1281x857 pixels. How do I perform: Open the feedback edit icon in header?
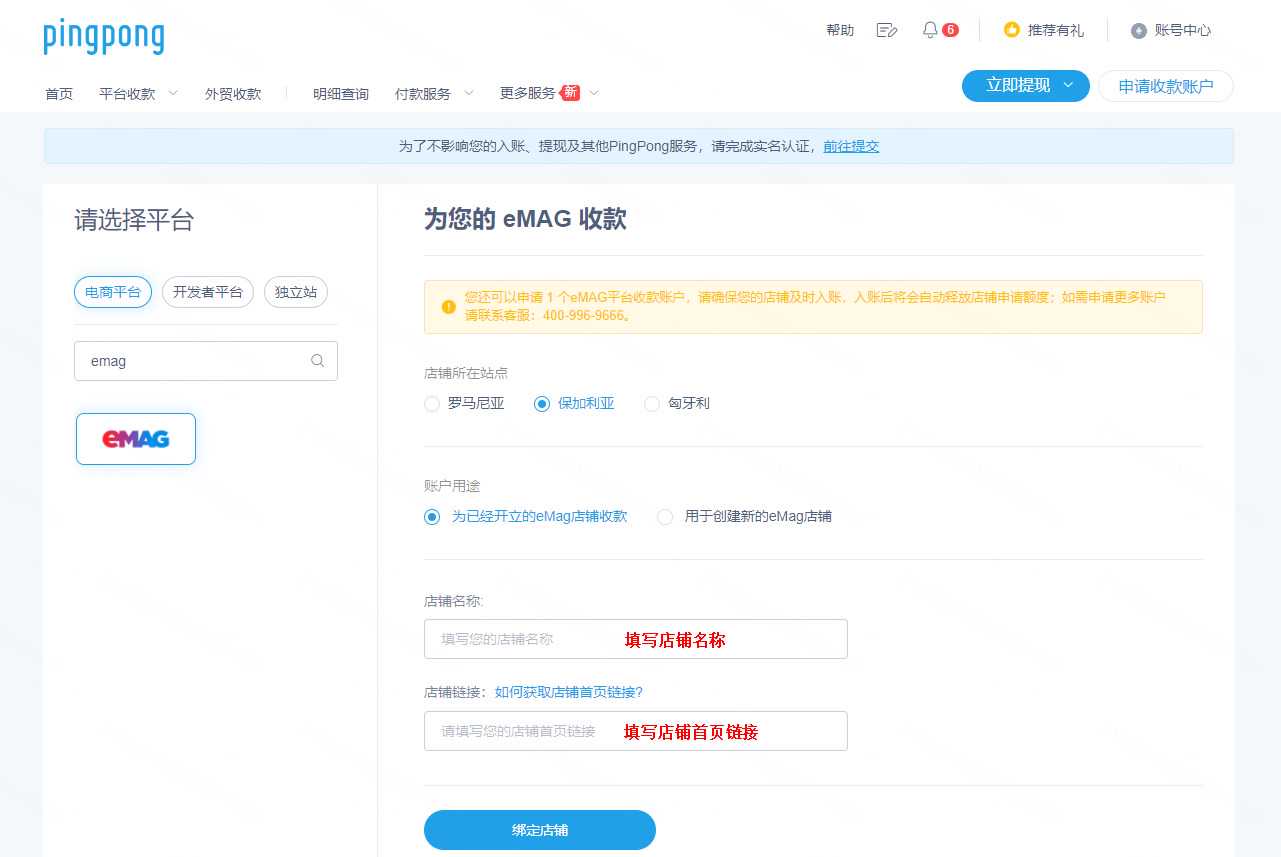pyautogui.click(x=886, y=30)
